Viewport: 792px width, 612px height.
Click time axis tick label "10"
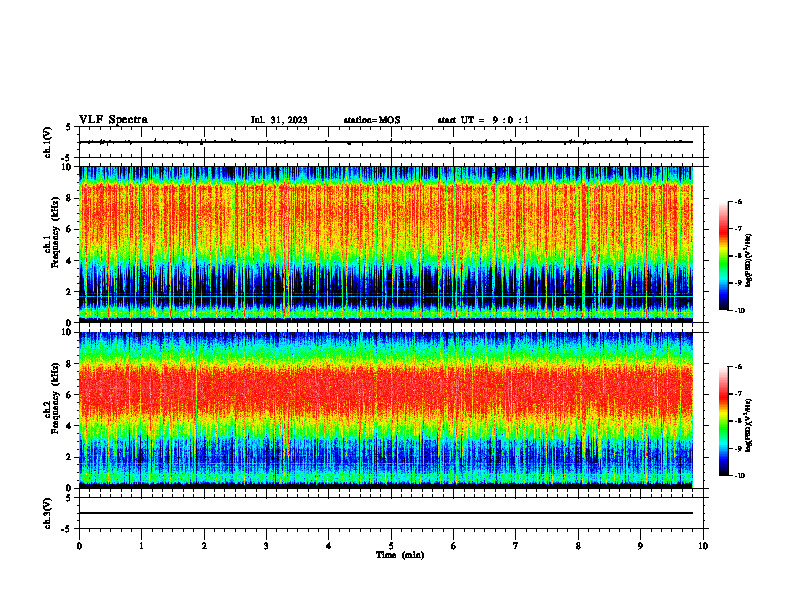703,546
